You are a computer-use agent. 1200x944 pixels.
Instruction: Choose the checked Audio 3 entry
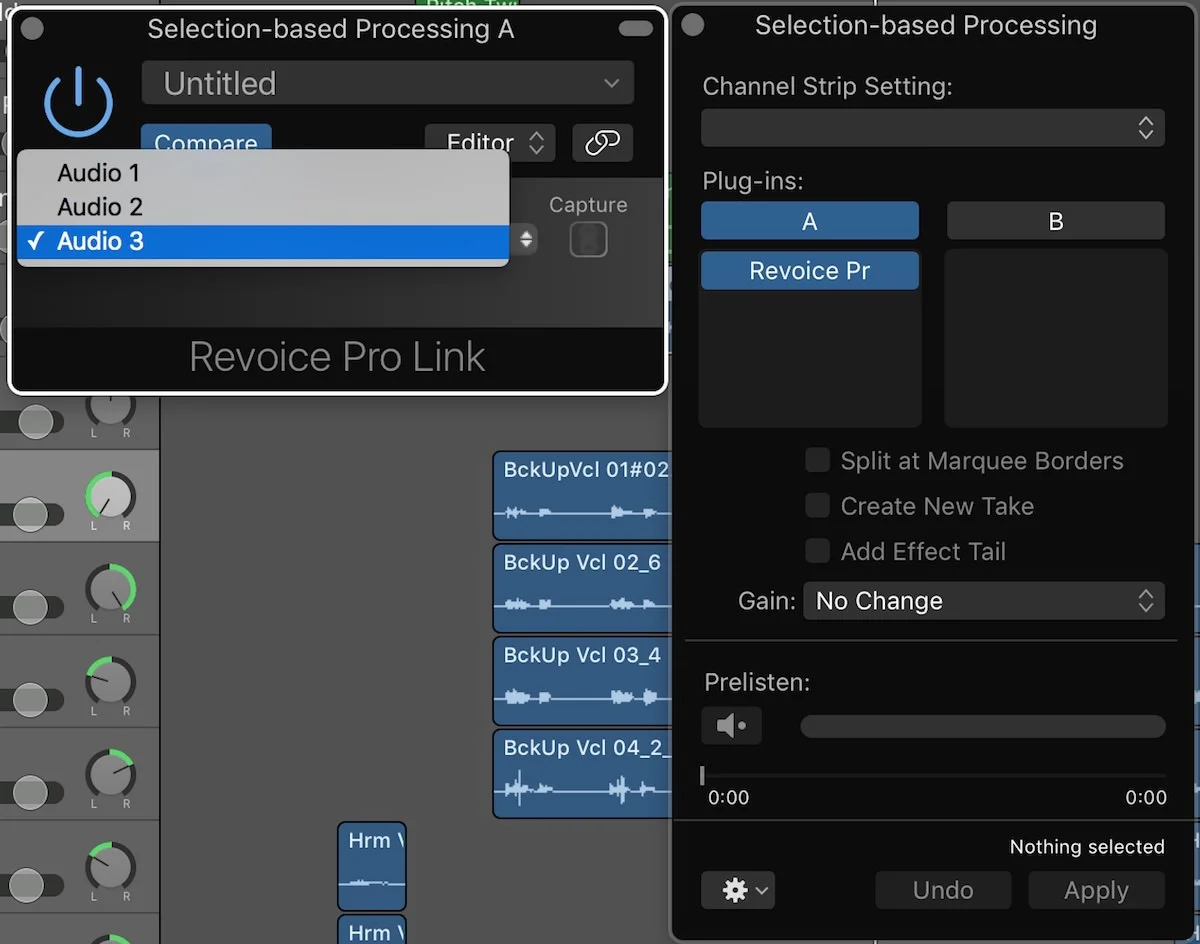pyautogui.click(x=262, y=241)
